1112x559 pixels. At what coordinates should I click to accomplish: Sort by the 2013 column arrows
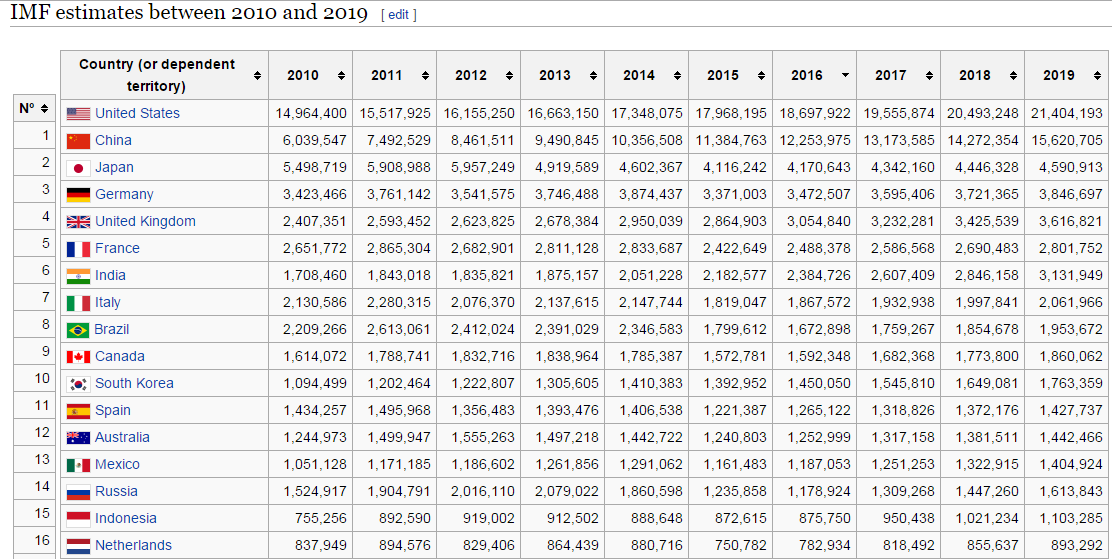593,75
